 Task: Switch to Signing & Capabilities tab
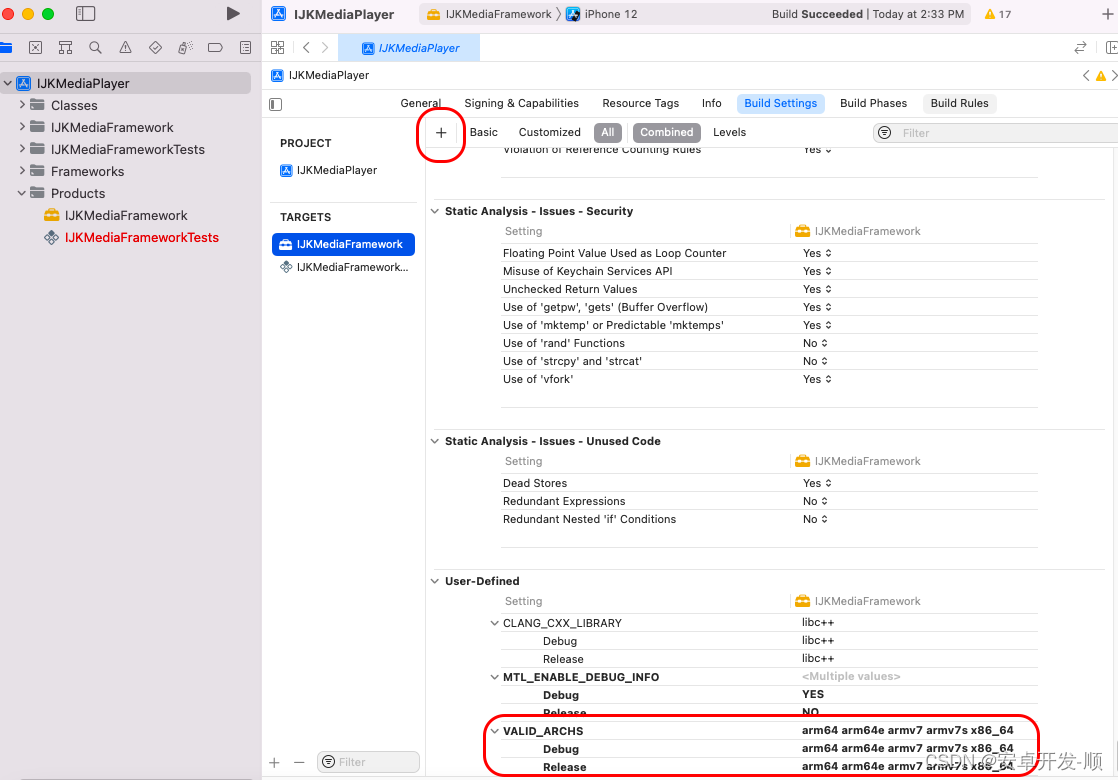click(x=521, y=103)
